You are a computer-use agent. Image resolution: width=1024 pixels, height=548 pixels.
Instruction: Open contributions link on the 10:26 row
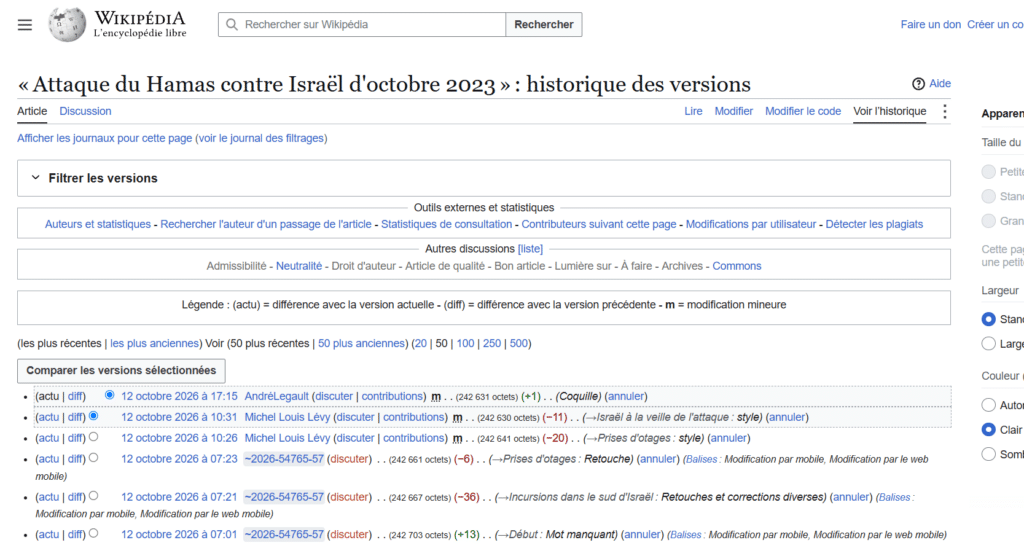point(413,438)
